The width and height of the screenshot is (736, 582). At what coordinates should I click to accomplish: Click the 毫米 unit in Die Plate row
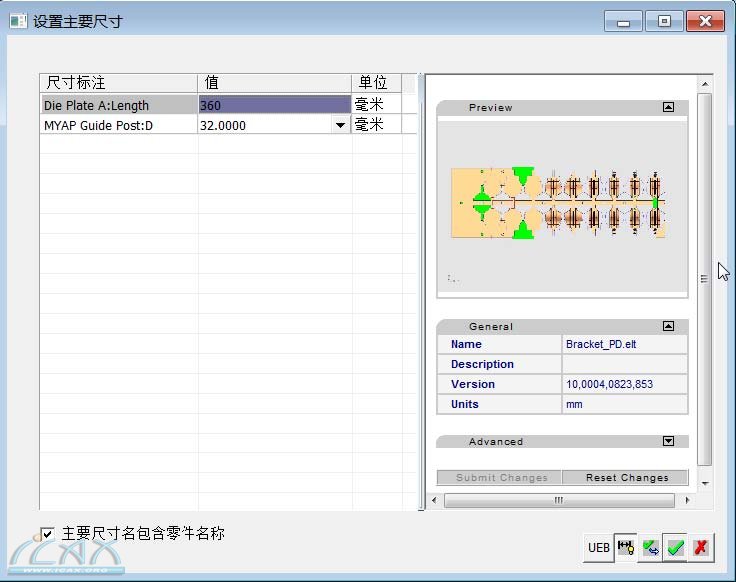point(376,104)
